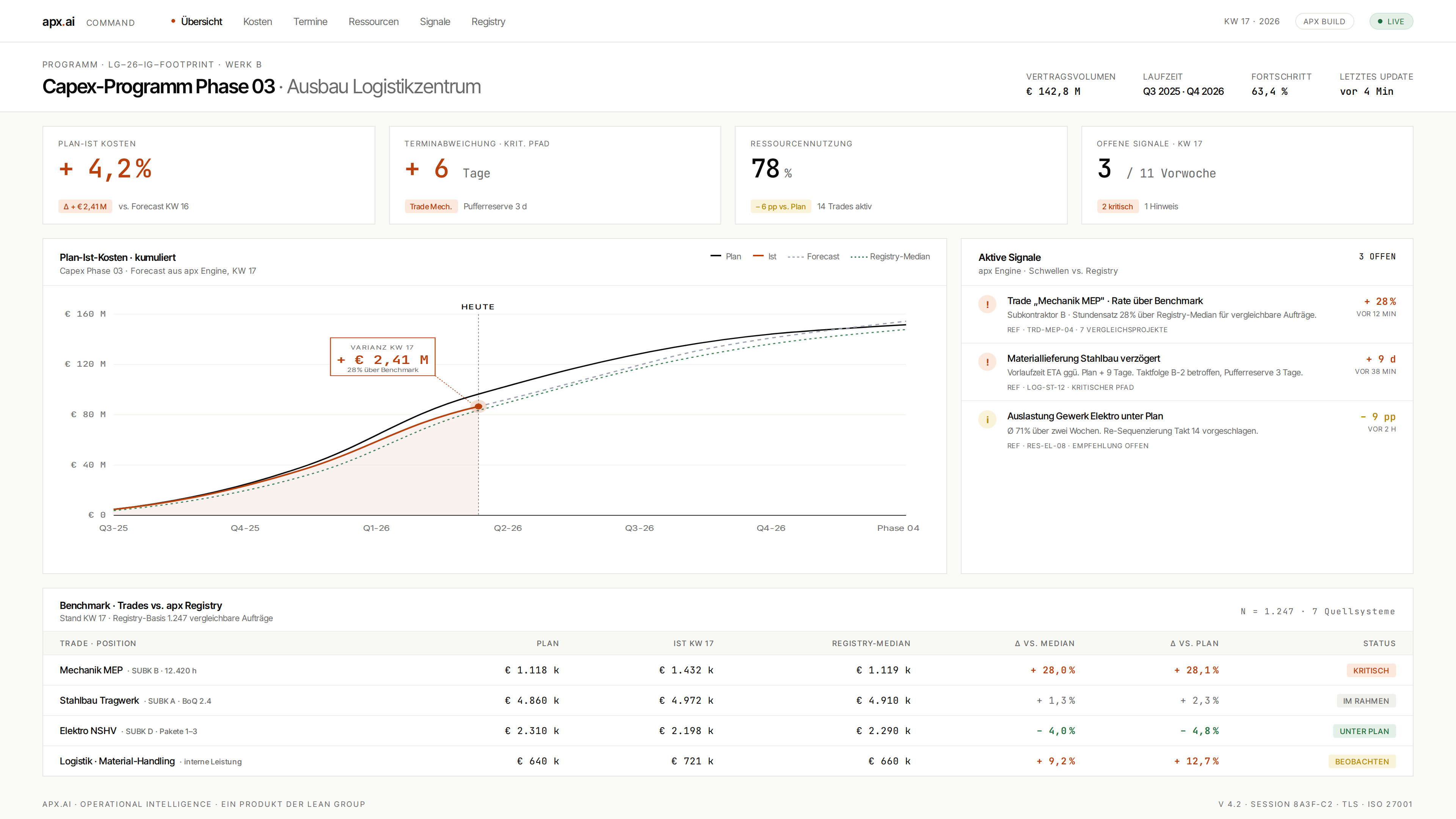This screenshot has width=1456, height=819.
Task: Click the Trade Mech. tag
Action: (x=431, y=206)
